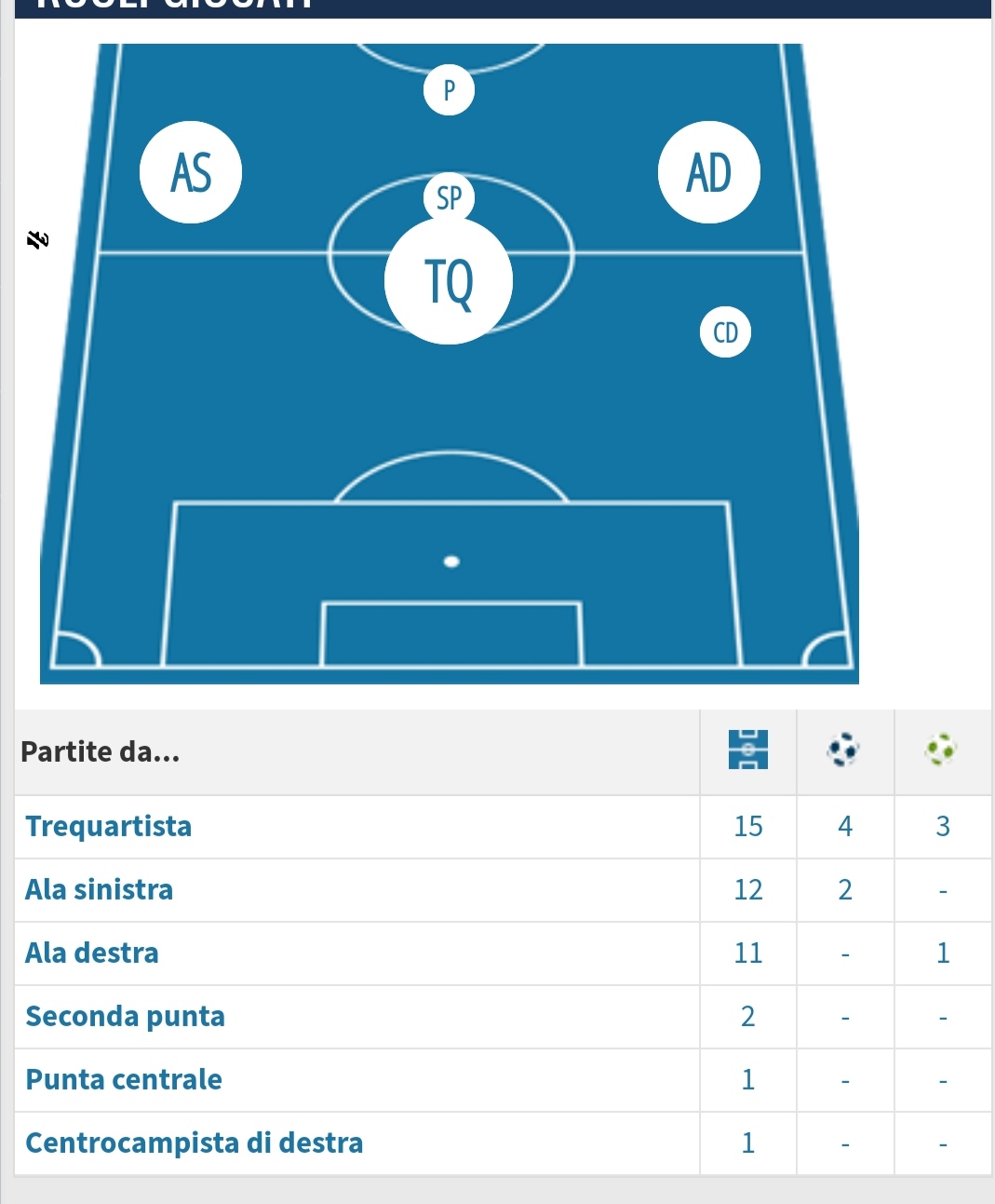Click the 12 matches value for Ala sinistra
Viewport: 995px width, 1204px height.
click(x=748, y=889)
